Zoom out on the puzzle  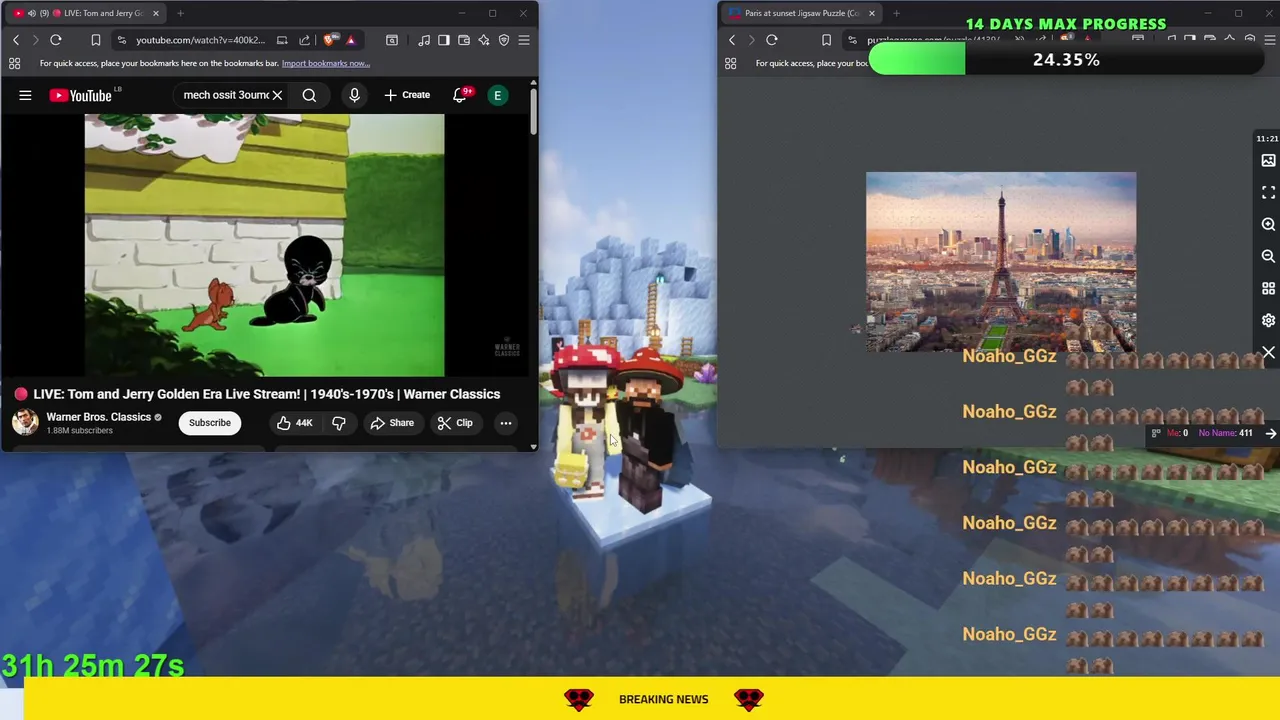point(1268,257)
